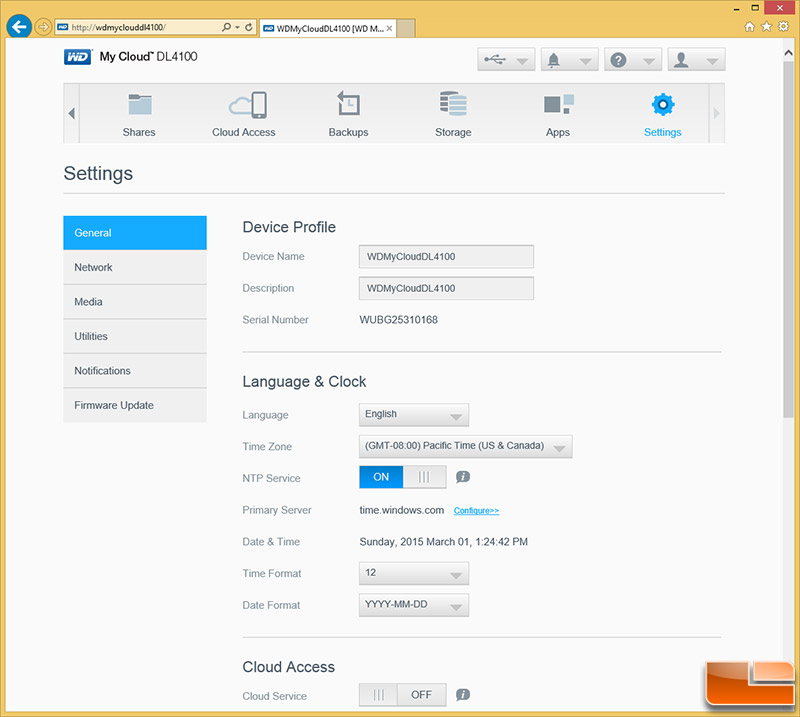Open the Shares folder icon
This screenshot has height=717, width=800.
tap(139, 105)
